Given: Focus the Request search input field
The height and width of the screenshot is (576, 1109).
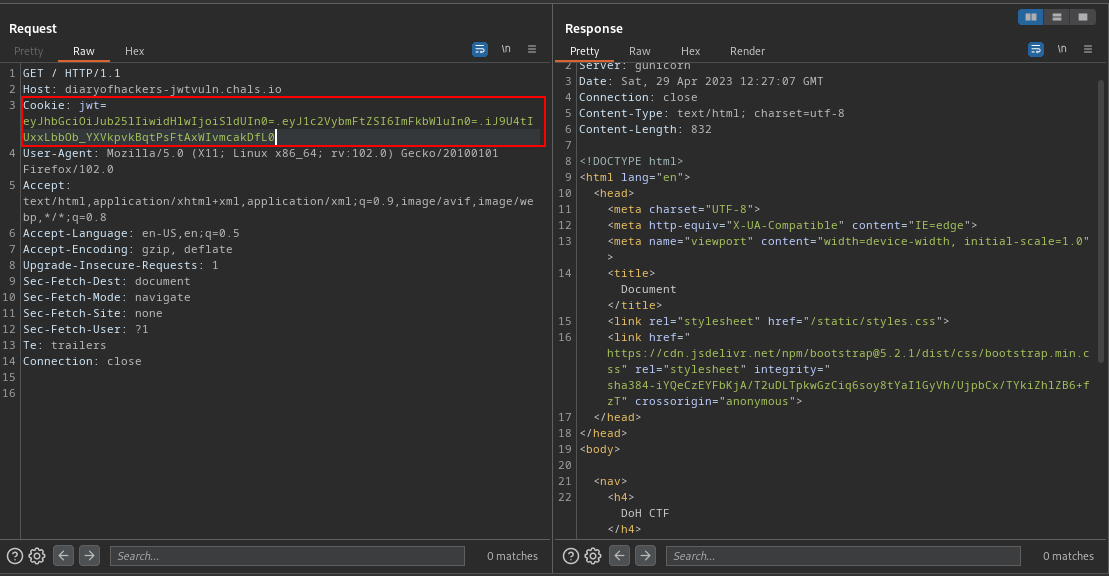Looking at the screenshot, I should (x=287, y=556).
